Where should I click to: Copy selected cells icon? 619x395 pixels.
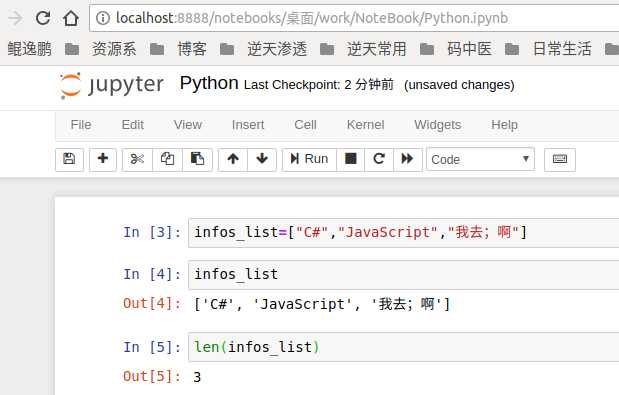pos(167,159)
